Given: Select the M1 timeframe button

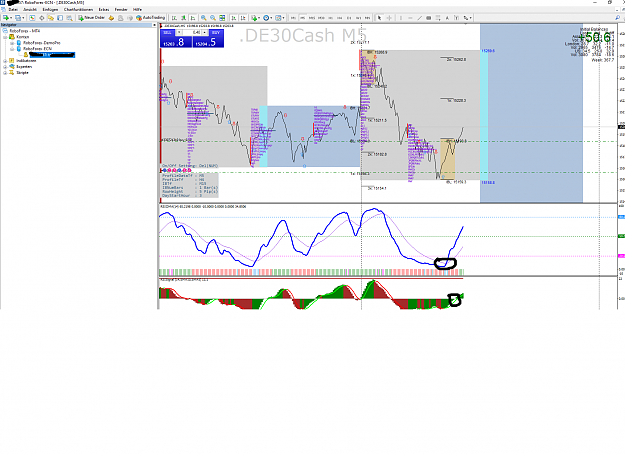Looking at the screenshot, I should [x=293, y=18].
